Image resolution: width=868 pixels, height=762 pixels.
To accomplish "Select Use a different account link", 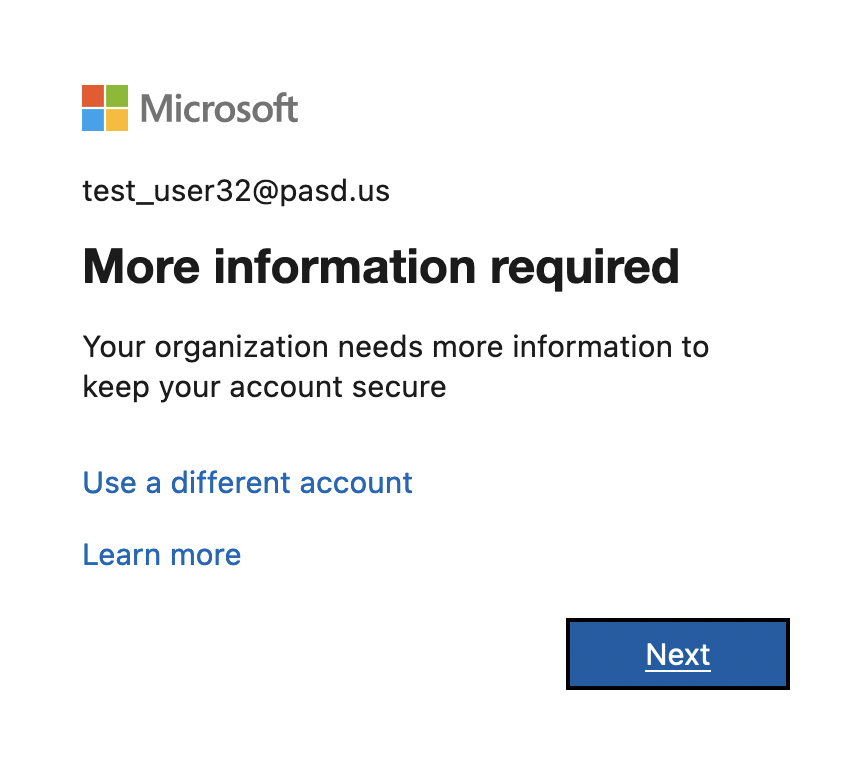I will [247, 483].
